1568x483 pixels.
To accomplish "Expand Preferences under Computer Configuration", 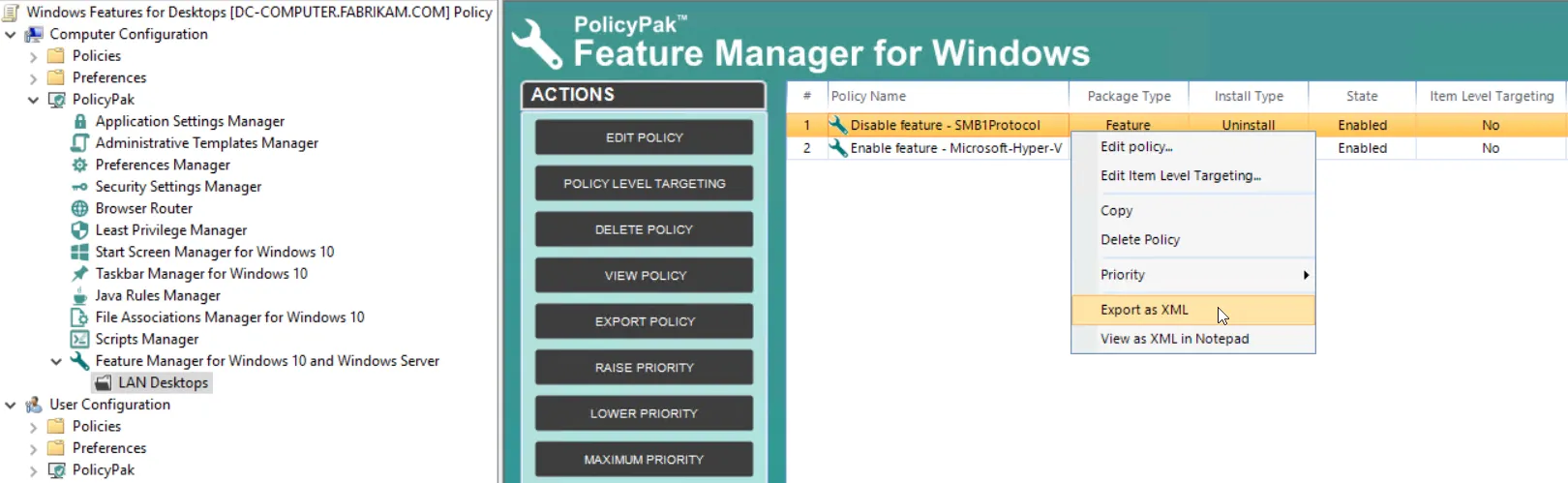I will tap(34, 78).
